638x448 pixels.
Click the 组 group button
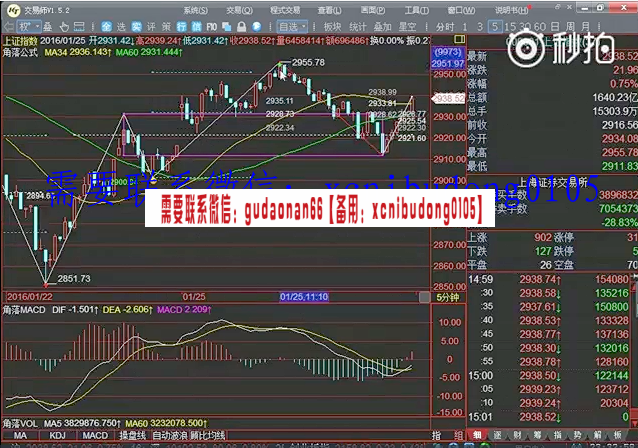click(x=459, y=436)
